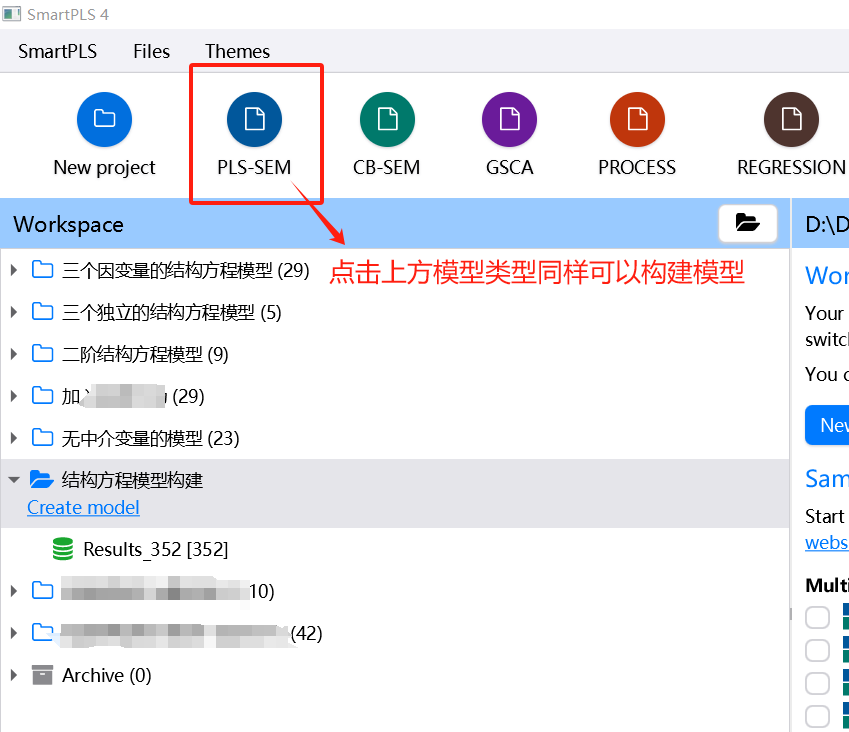This screenshot has width=849, height=732.
Task: Open the SmartPLS menu
Action: pos(57,51)
